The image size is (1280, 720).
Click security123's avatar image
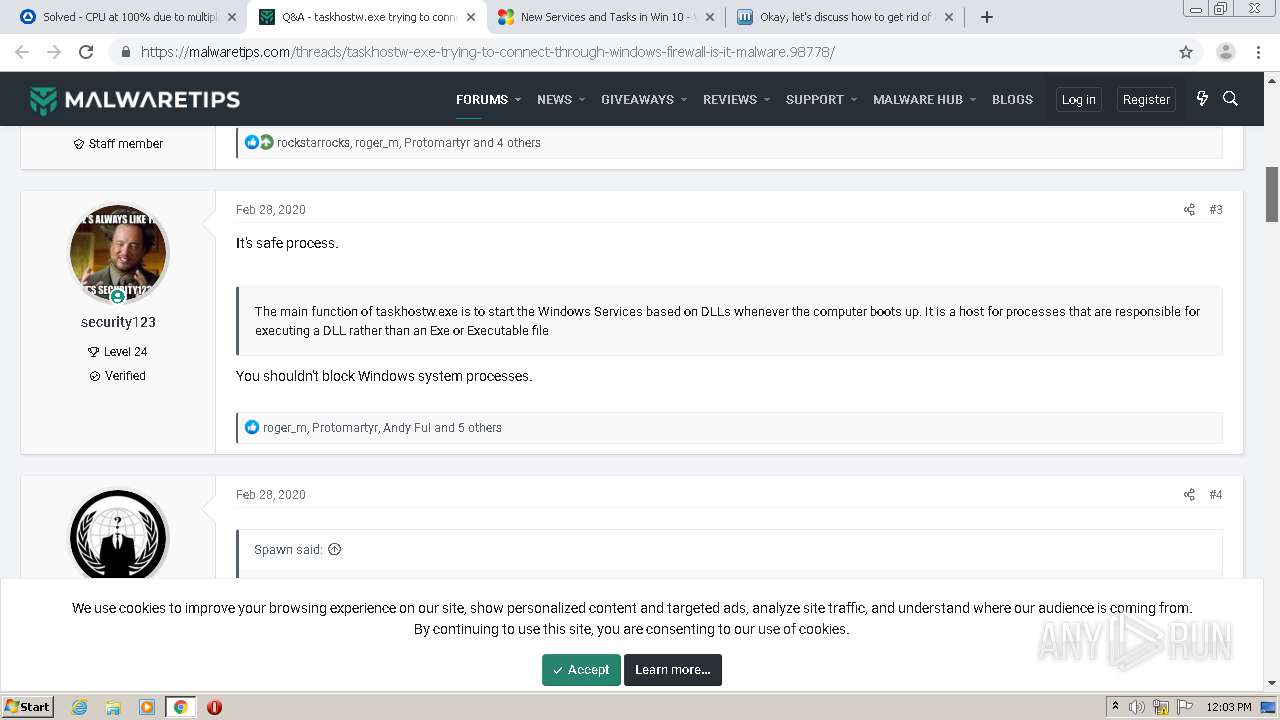(118, 254)
